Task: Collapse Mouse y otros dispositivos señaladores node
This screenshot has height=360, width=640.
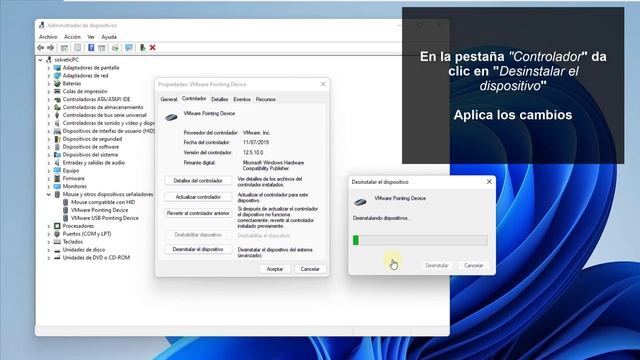Action: point(49,194)
